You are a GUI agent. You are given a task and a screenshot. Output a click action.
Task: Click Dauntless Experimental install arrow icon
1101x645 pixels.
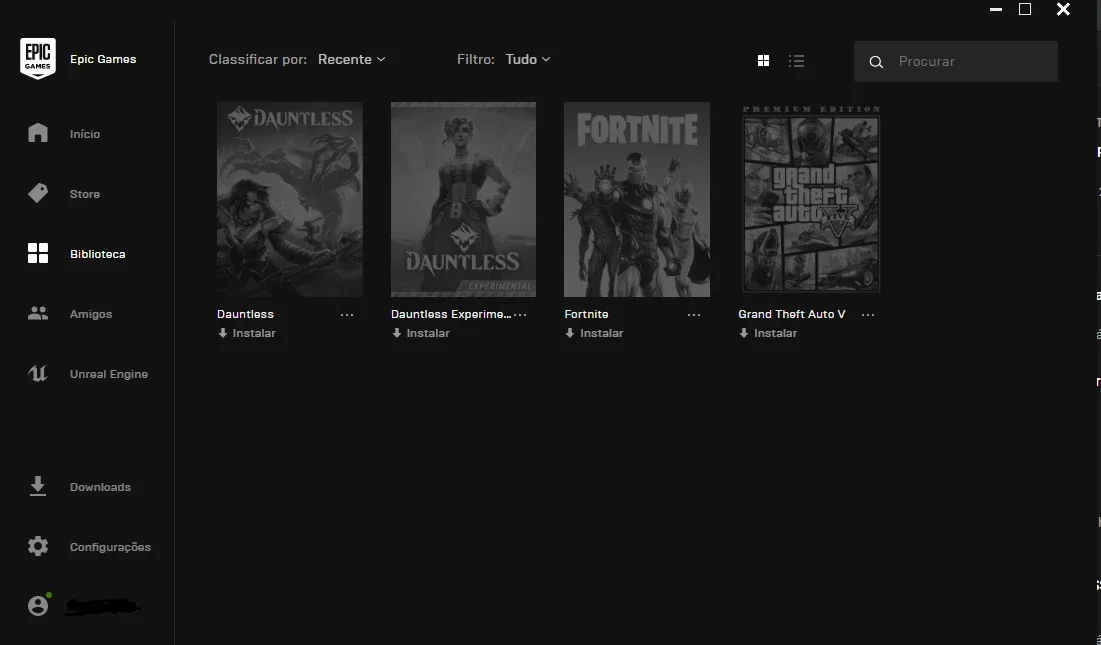397,333
